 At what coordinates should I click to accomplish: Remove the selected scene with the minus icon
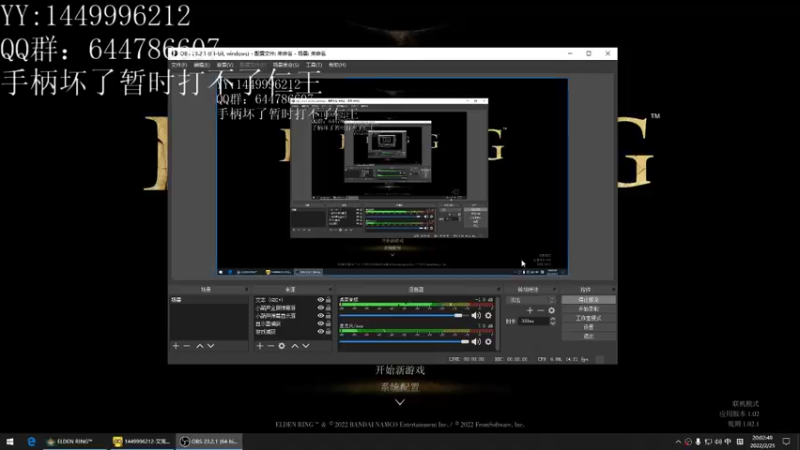[187, 346]
